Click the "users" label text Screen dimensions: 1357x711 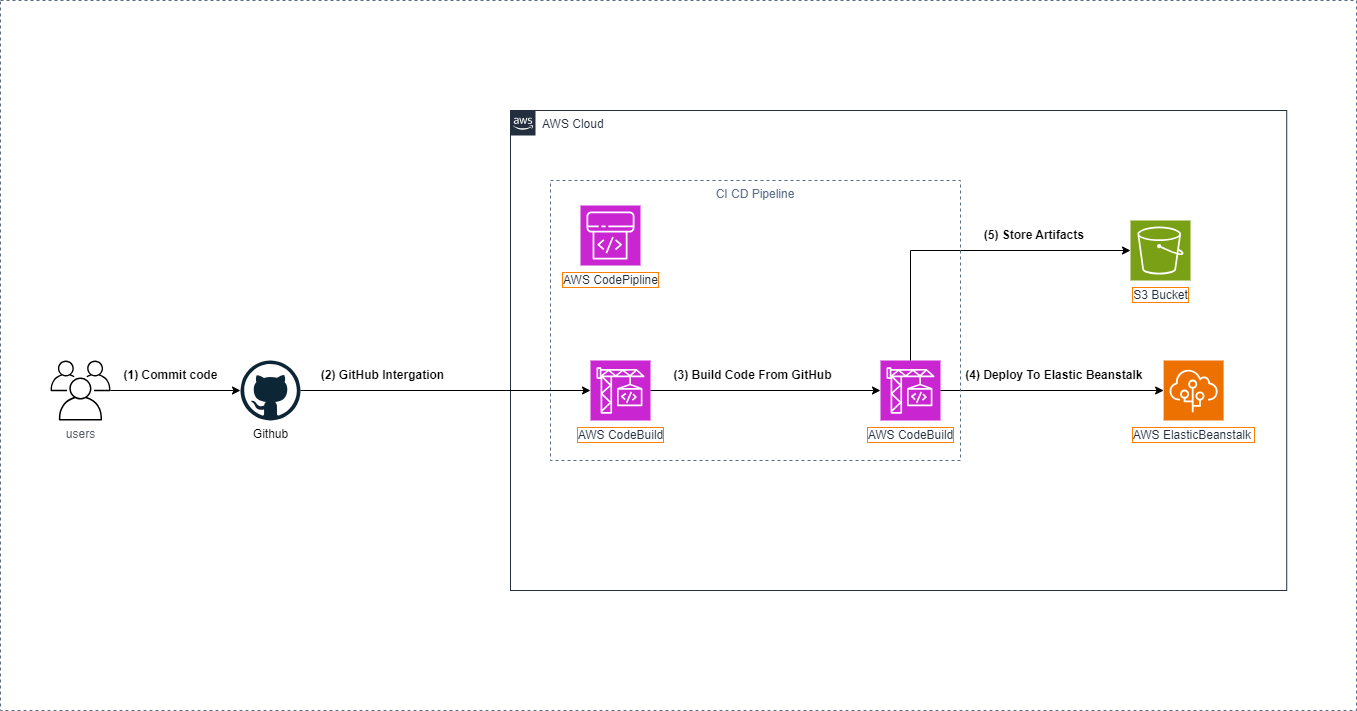(x=80, y=434)
